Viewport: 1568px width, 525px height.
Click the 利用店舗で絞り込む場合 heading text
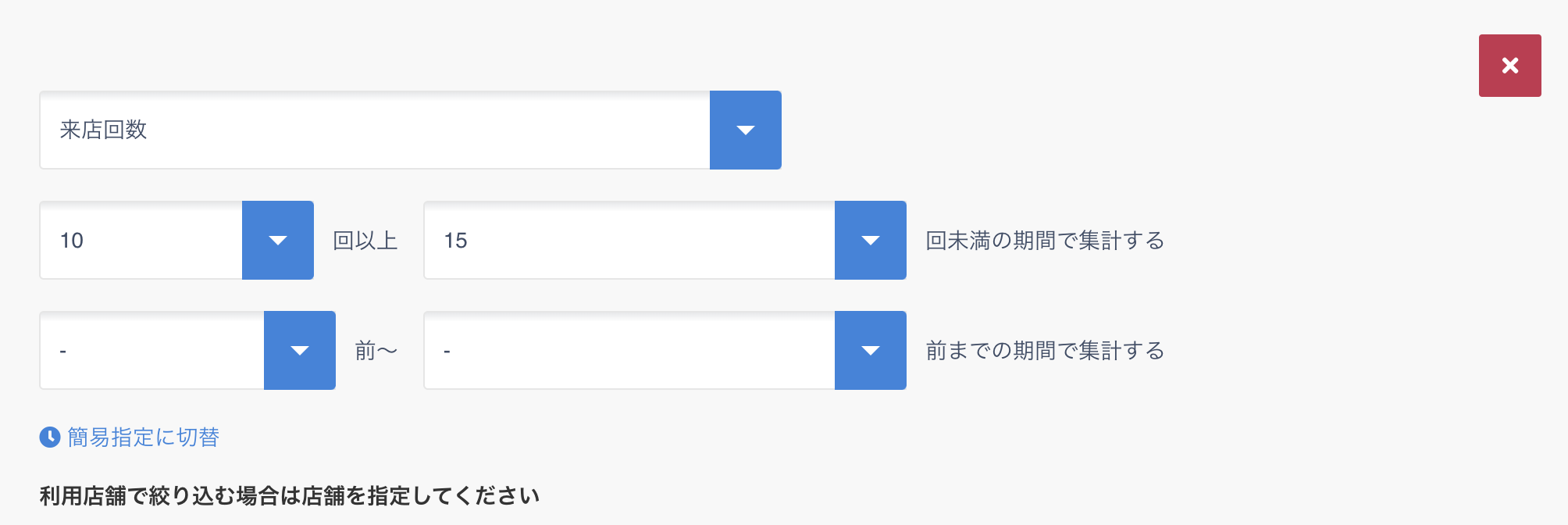[x=290, y=495]
